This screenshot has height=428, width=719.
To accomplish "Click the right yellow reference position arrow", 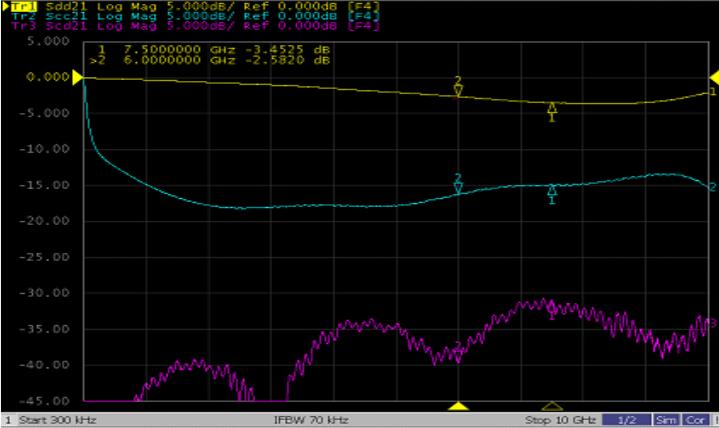I will [x=713, y=77].
